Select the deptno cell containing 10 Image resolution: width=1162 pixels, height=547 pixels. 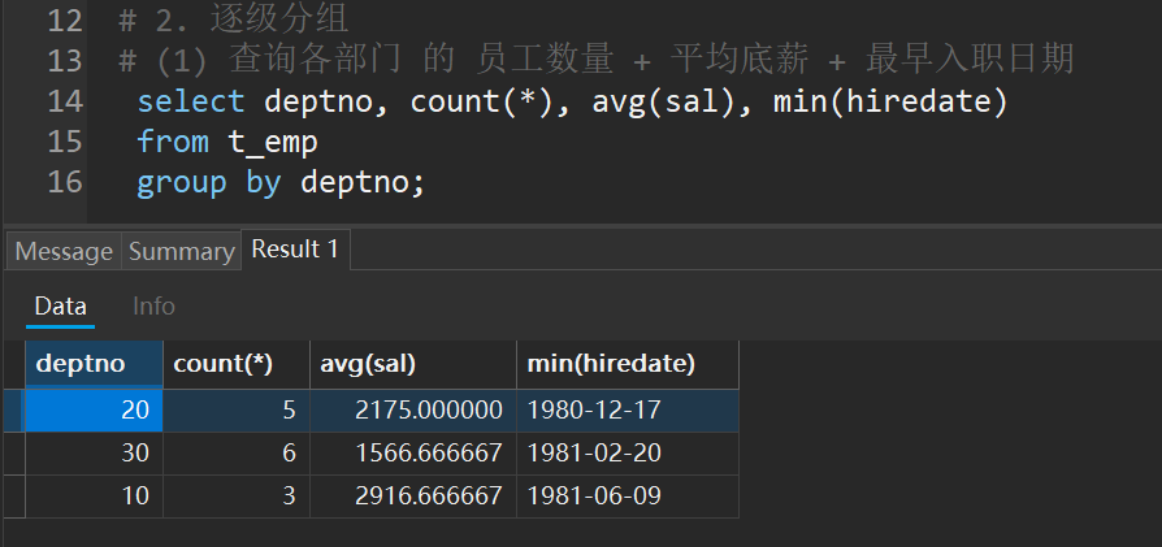[x=94, y=496]
